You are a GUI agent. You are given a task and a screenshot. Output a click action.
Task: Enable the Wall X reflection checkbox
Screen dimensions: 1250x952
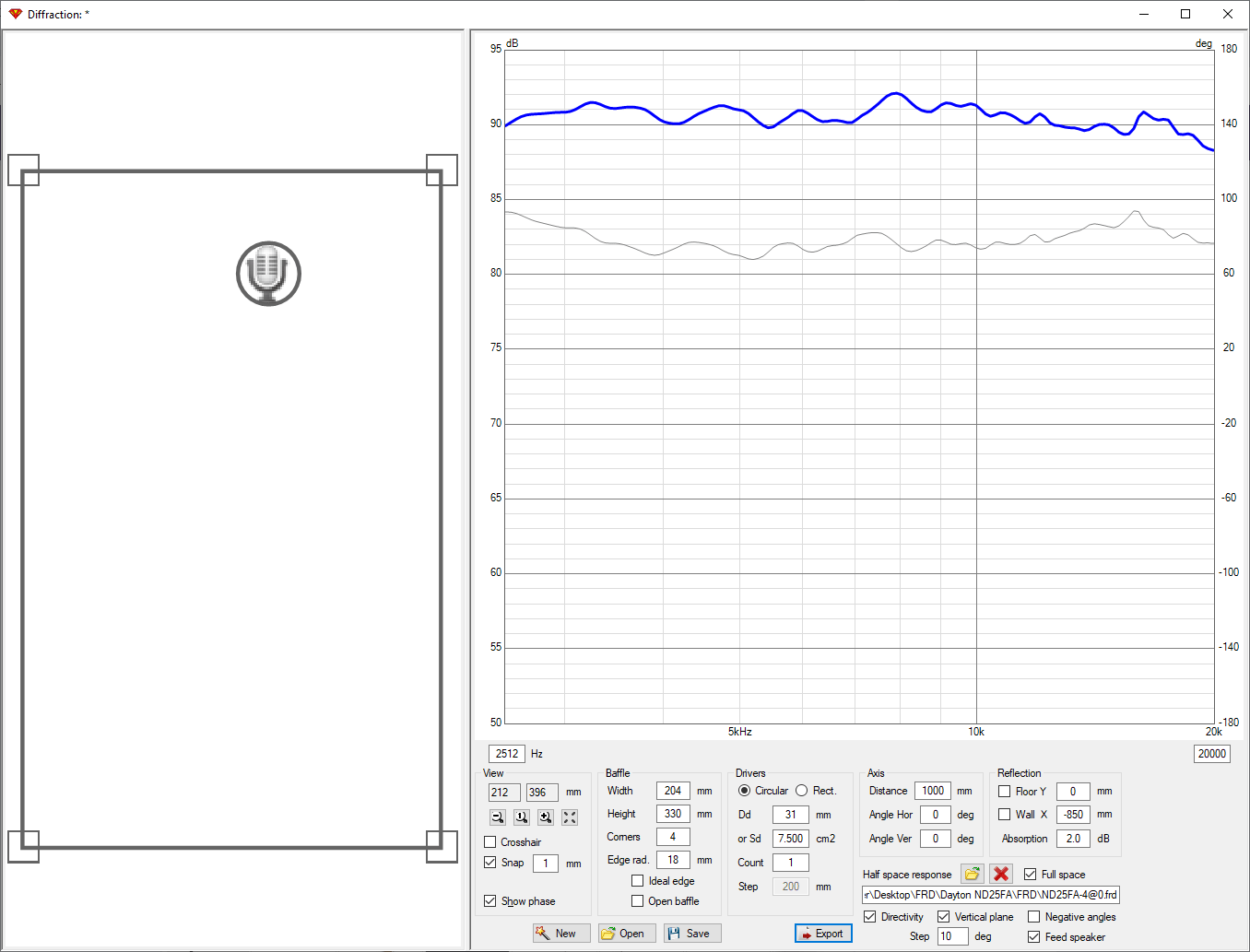click(1005, 815)
